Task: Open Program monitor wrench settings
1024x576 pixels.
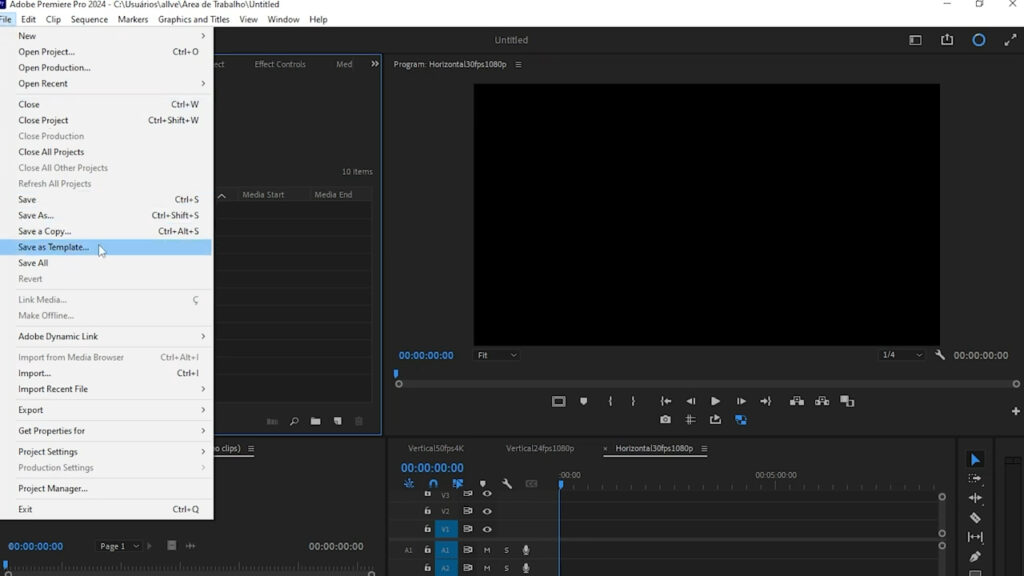Action: pos(940,355)
